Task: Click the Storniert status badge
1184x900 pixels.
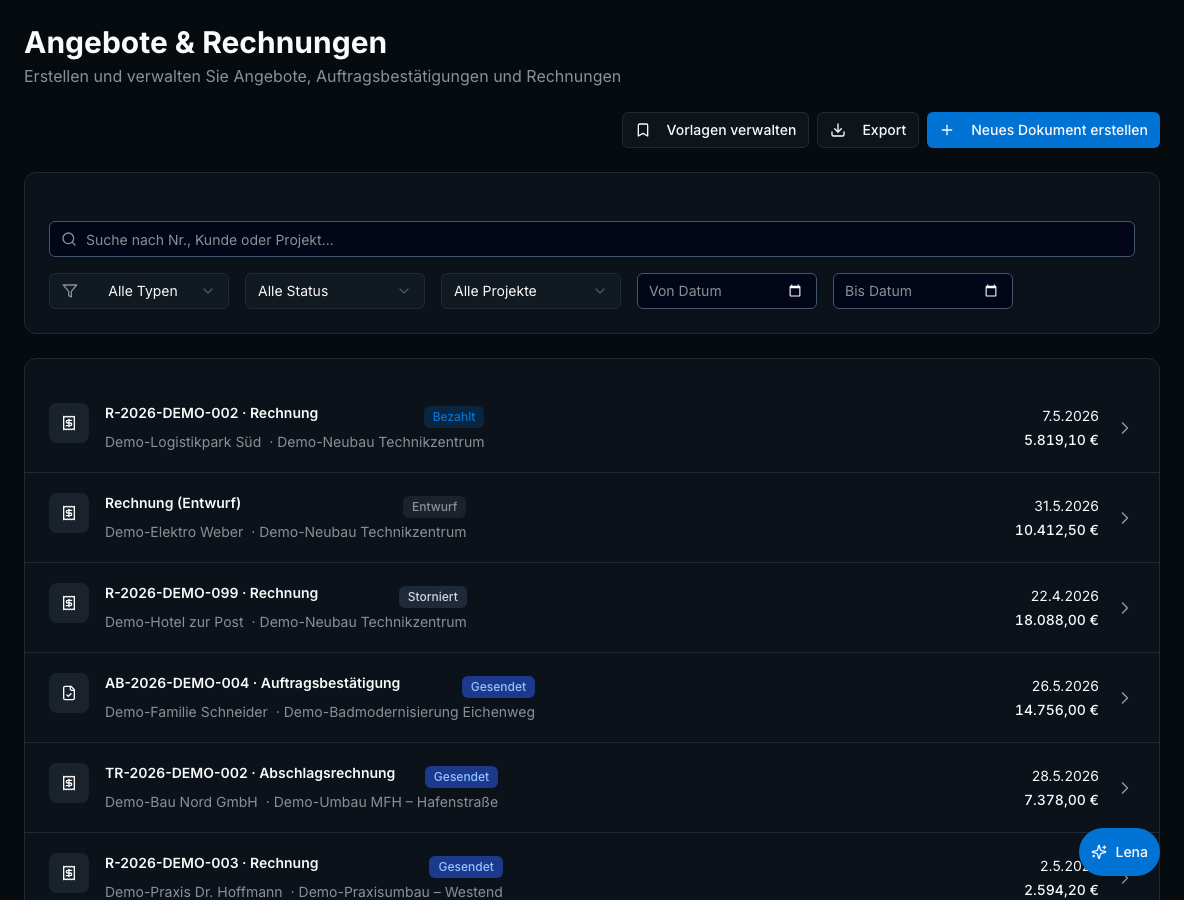Action: point(433,596)
